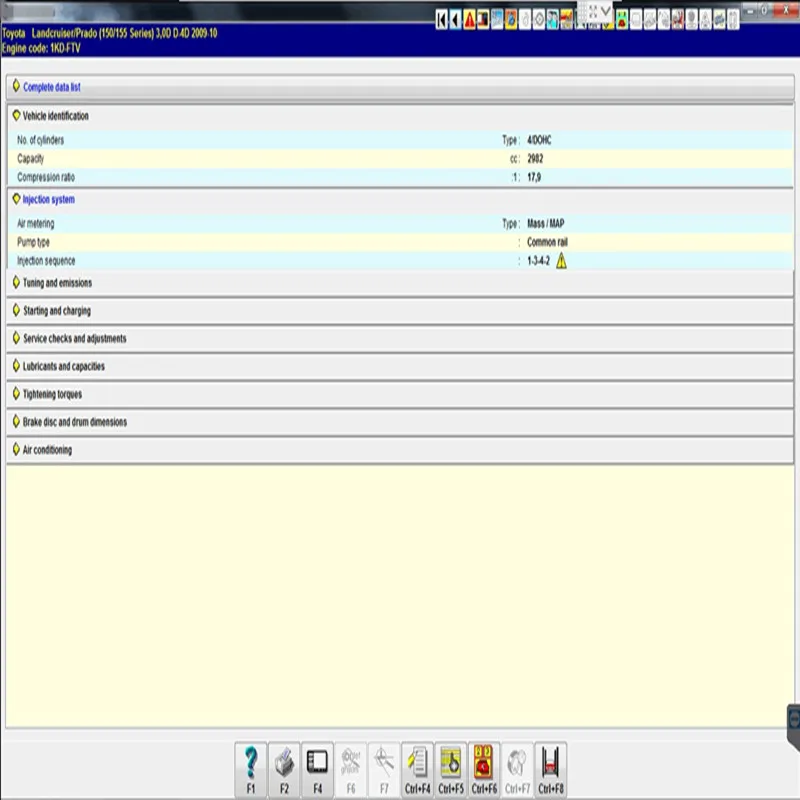The height and width of the screenshot is (800, 800).
Task: Click the light blue icon beside the book icon
Action: coord(497,19)
